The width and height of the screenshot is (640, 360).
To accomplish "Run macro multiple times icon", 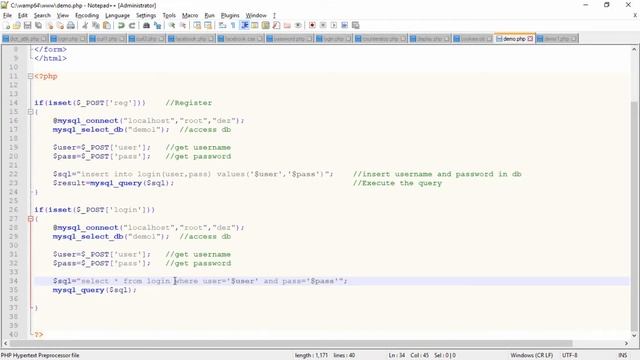I will 344,25.
